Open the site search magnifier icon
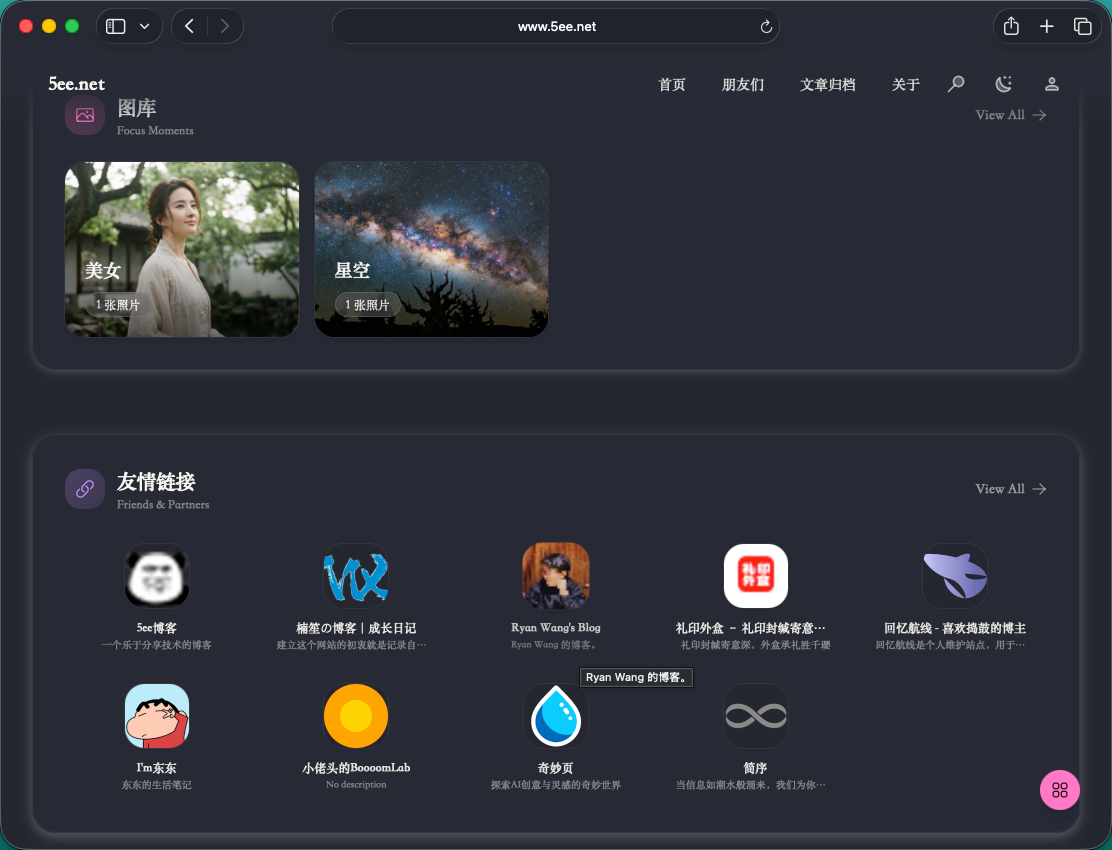This screenshot has height=850, width=1112. click(956, 84)
